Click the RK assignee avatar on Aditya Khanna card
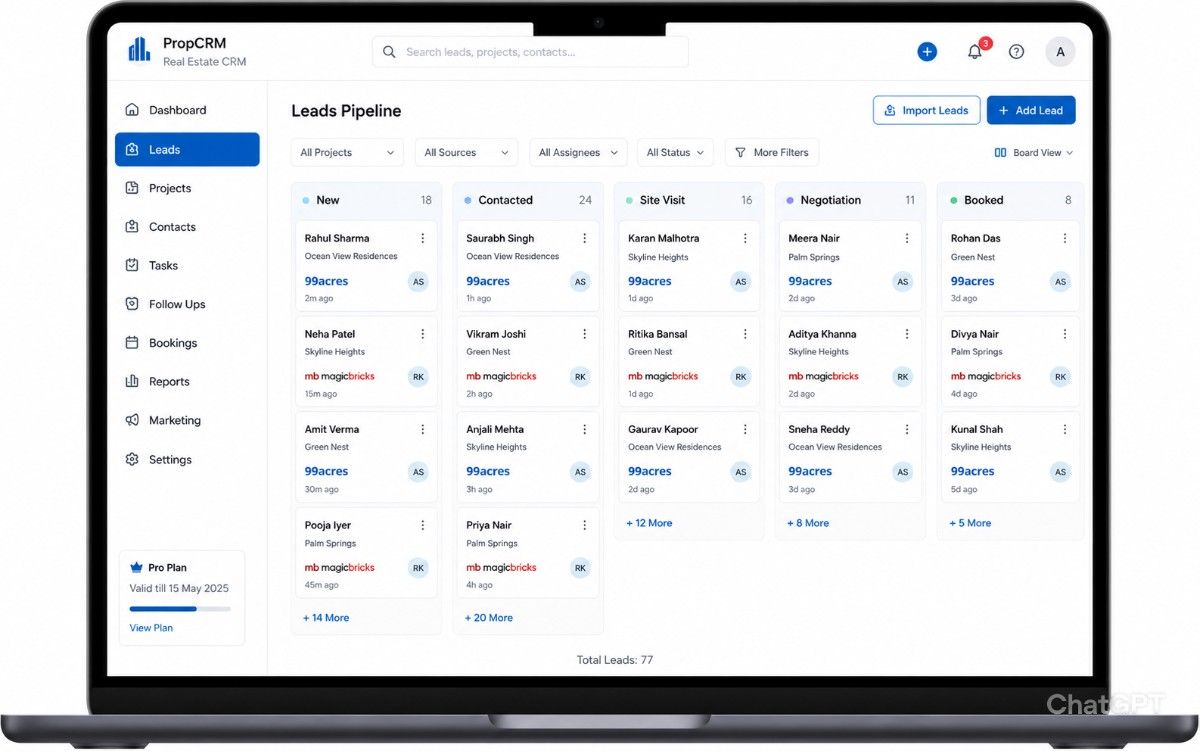1200x751 pixels. click(902, 377)
